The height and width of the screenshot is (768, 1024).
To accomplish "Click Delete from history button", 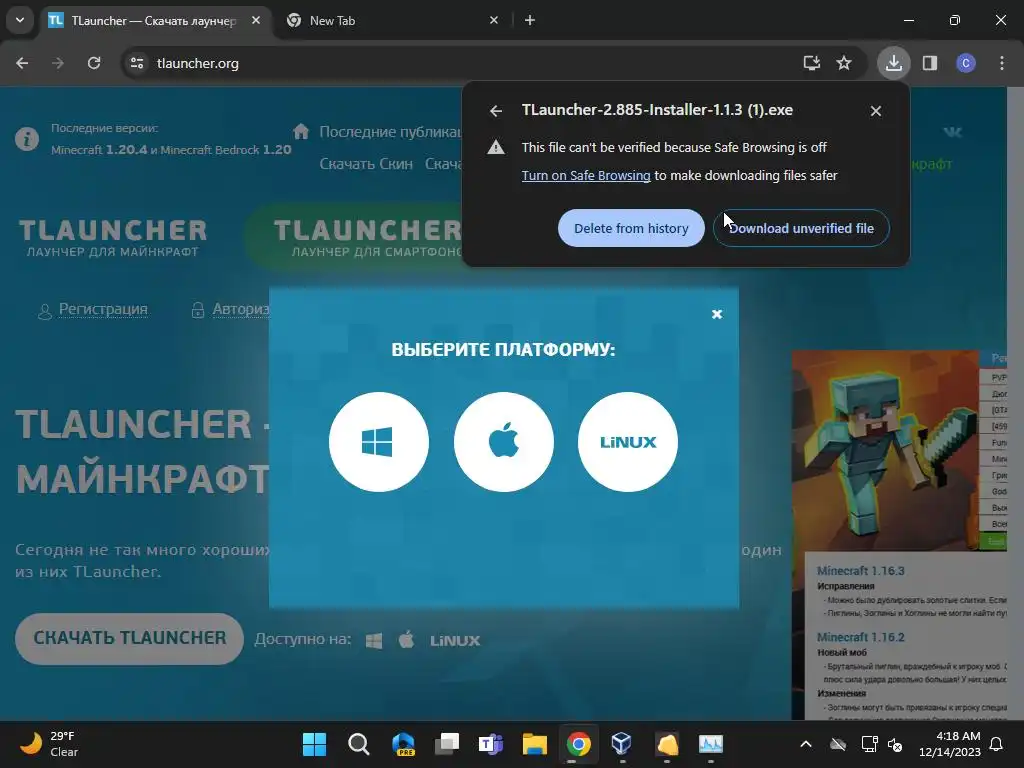I will tap(631, 229).
